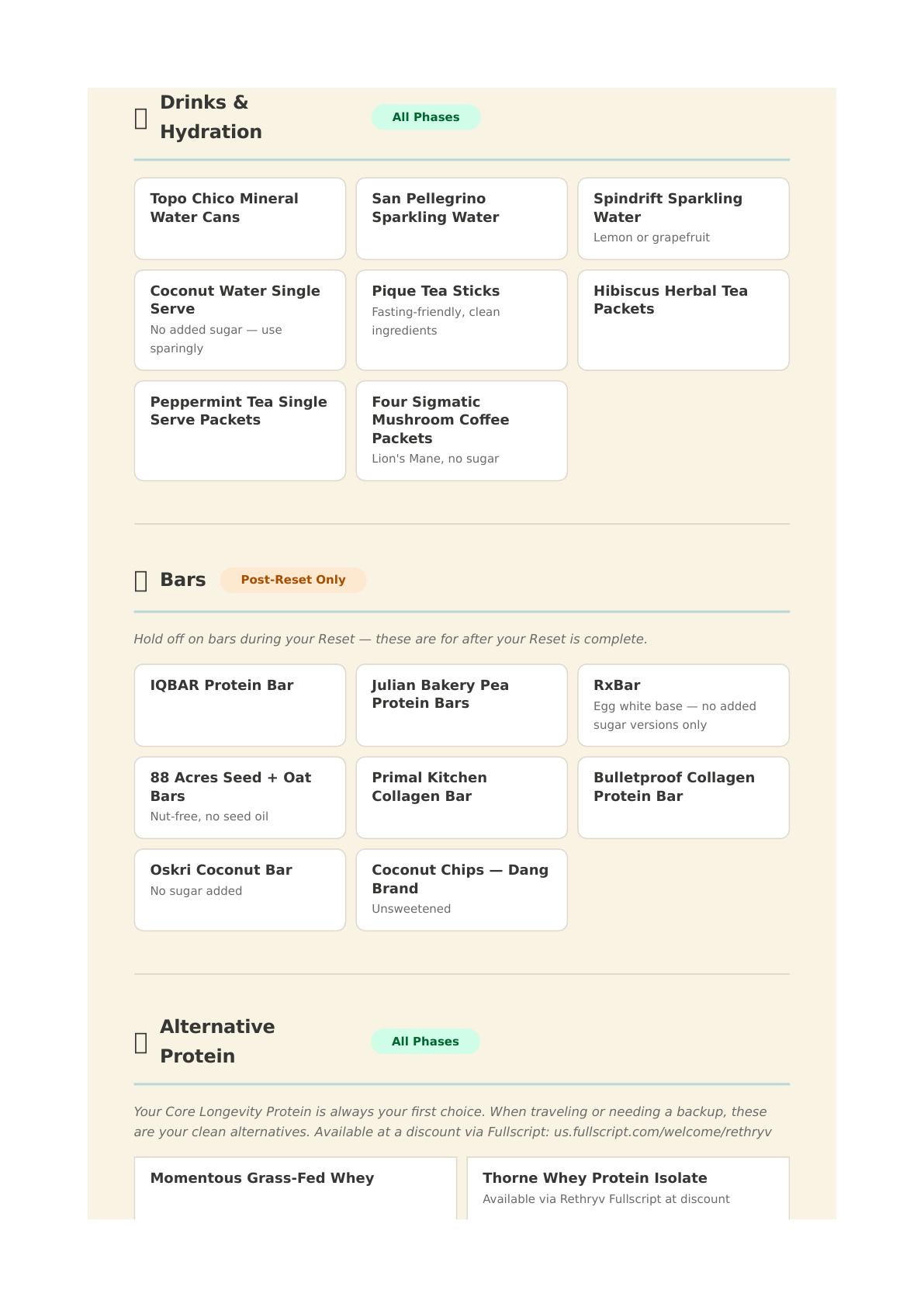924x1307 pixels.
Task: Click the Bars section icon
Action: coord(140,581)
